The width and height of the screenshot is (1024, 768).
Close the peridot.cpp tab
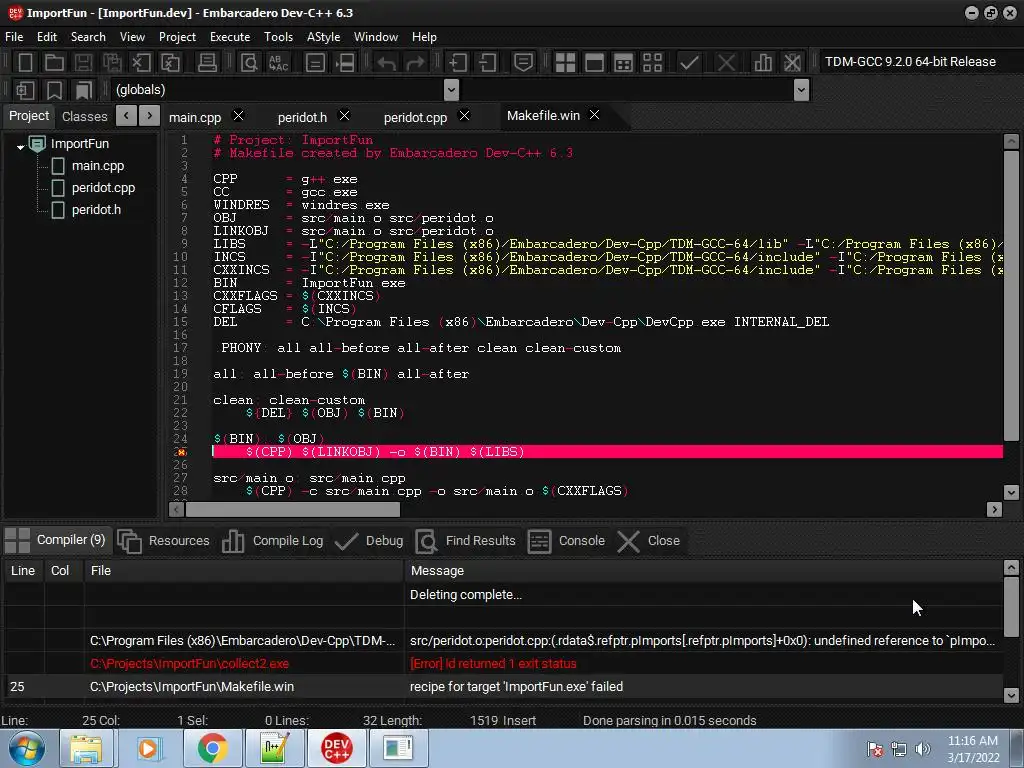[464, 116]
